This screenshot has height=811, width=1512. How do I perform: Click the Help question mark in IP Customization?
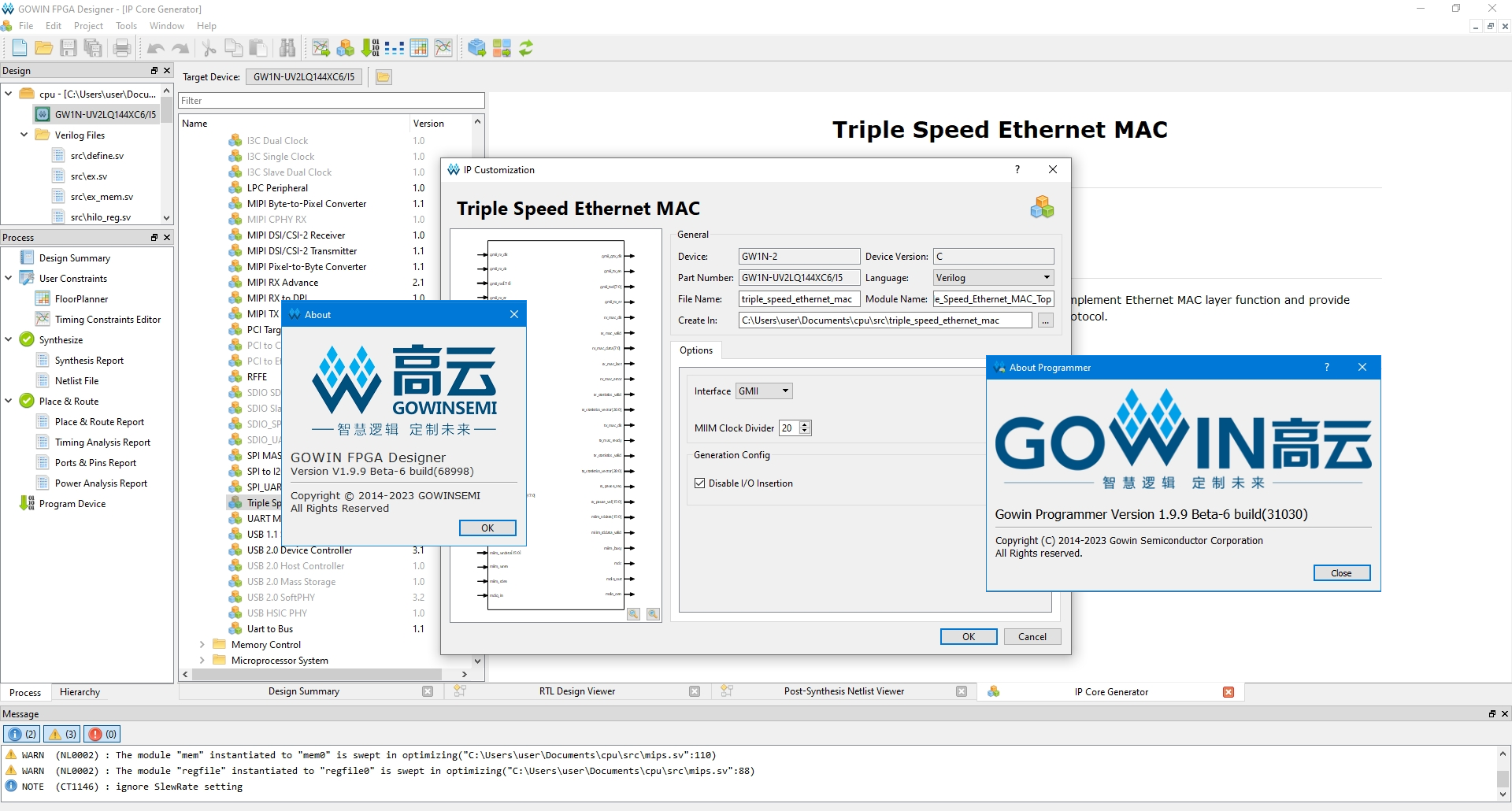pos(1017,169)
